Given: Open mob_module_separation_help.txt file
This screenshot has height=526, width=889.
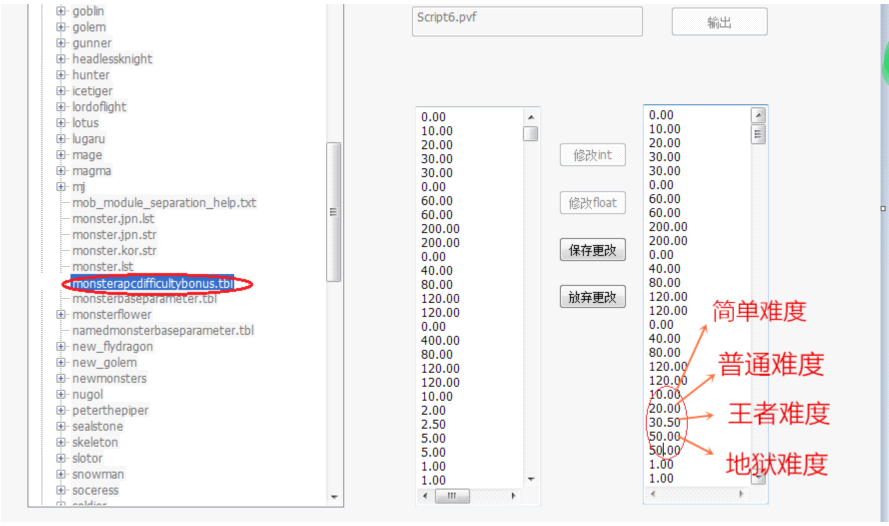Looking at the screenshot, I should (x=164, y=203).
